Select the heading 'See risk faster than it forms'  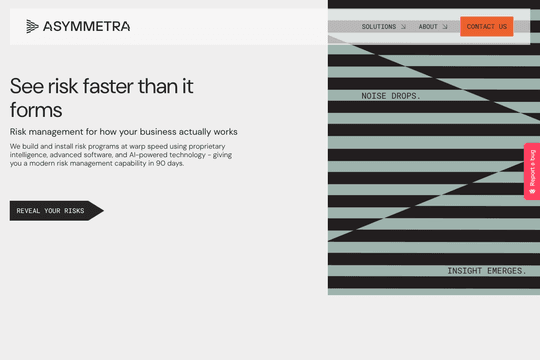[x=102, y=98]
